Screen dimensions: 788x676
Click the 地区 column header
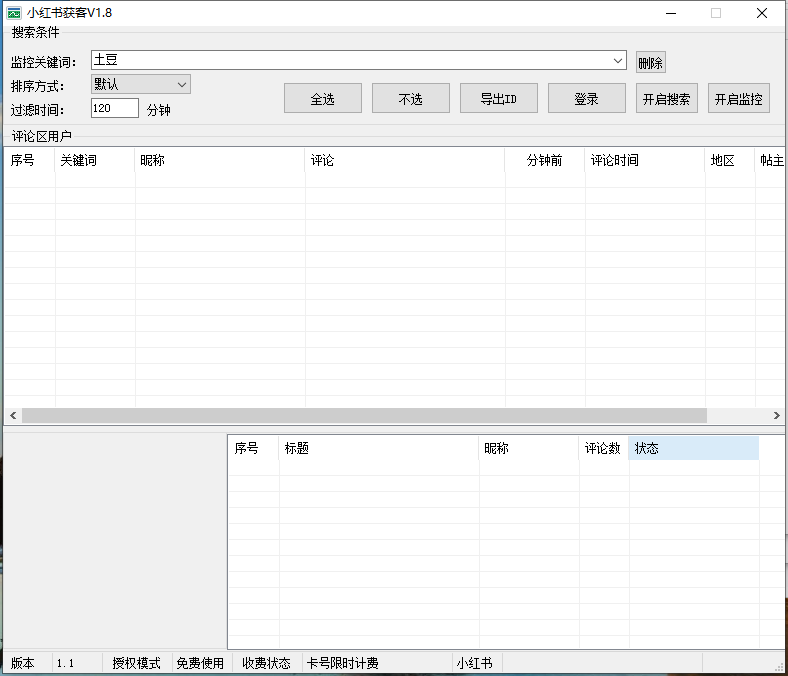click(x=729, y=161)
